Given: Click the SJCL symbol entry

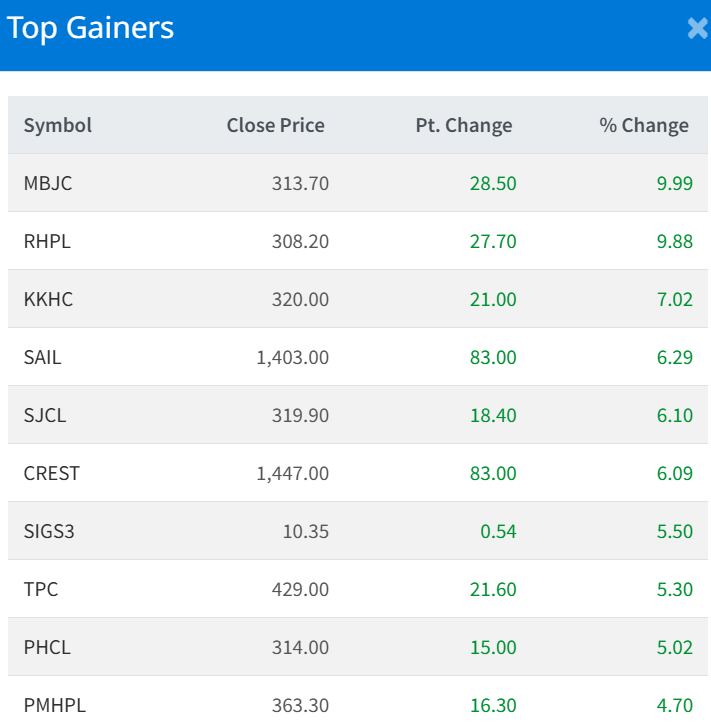Looking at the screenshot, I should [45, 415].
